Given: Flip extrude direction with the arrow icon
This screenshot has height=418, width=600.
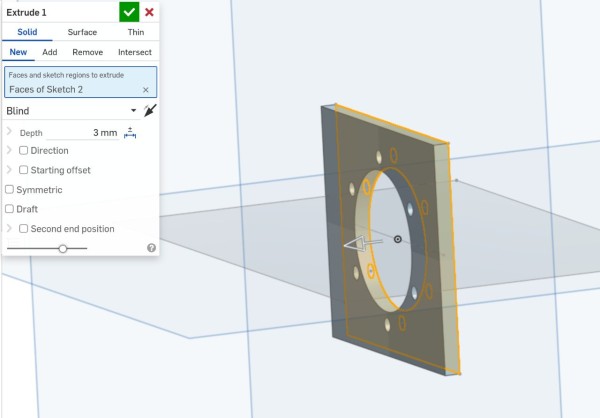Looking at the screenshot, I should point(150,111).
